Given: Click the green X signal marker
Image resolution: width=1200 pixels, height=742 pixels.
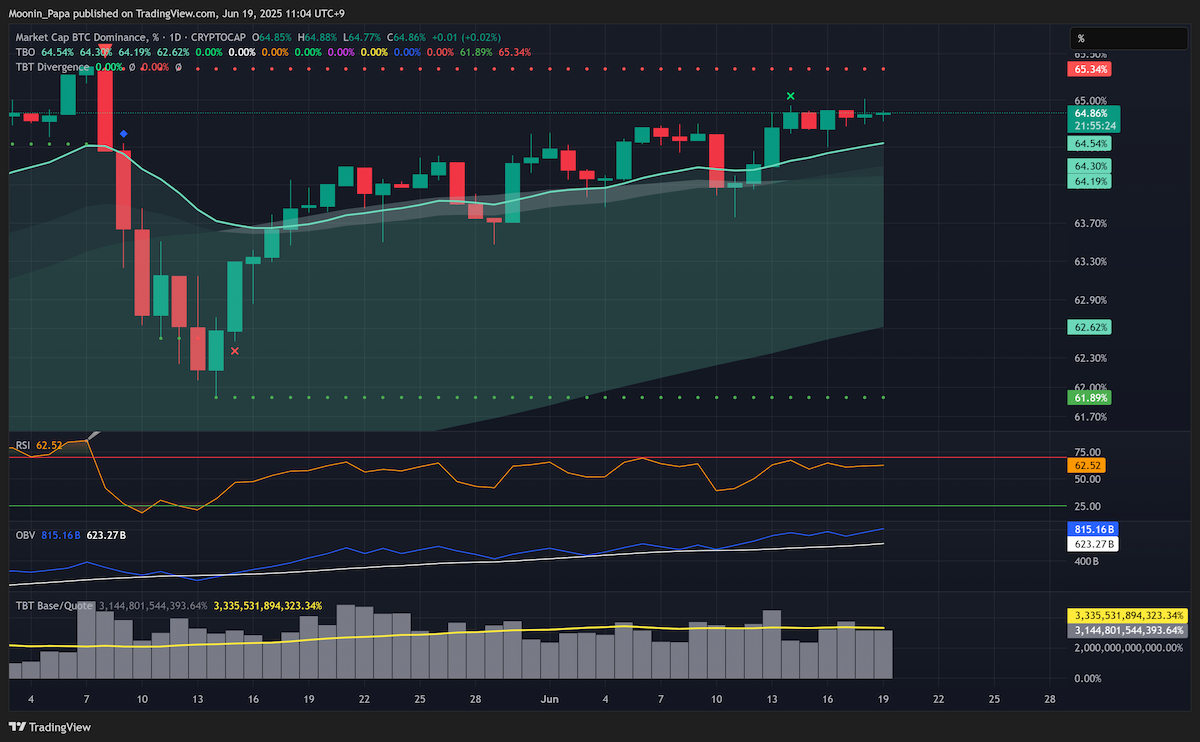Looking at the screenshot, I should [791, 96].
